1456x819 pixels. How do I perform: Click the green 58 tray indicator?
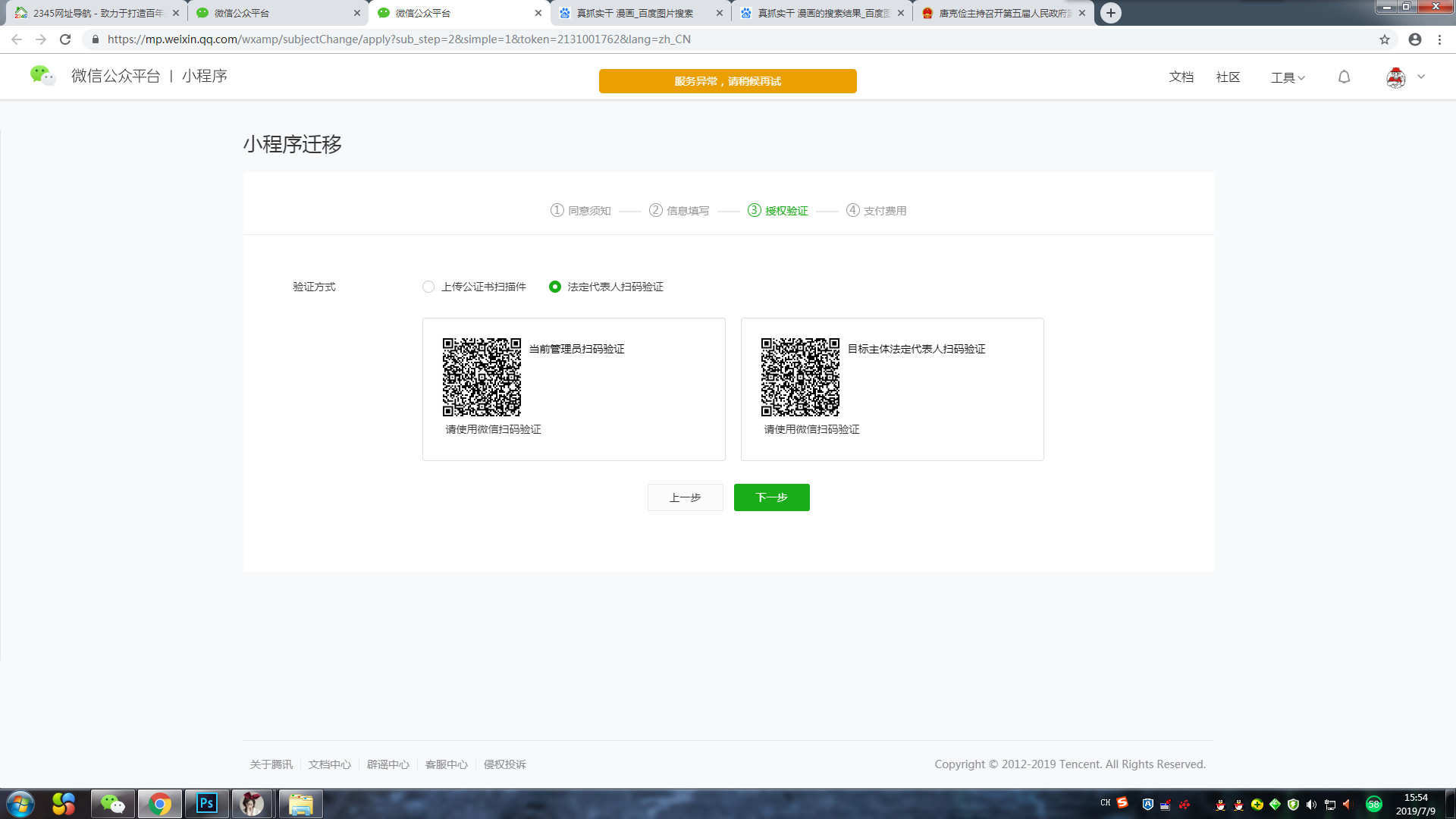click(x=1373, y=805)
